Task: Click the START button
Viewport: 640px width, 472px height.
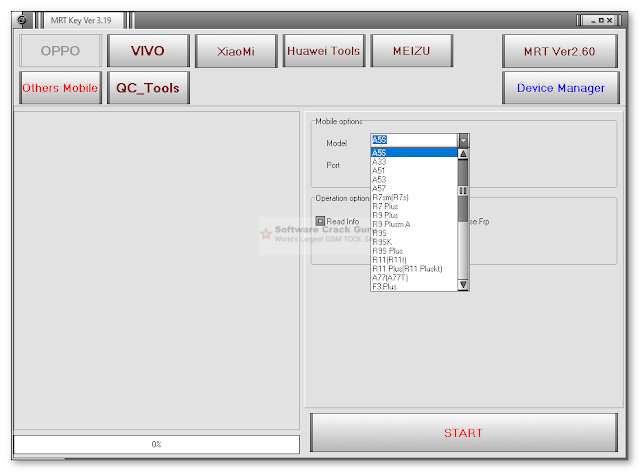Action: pos(463,432)
